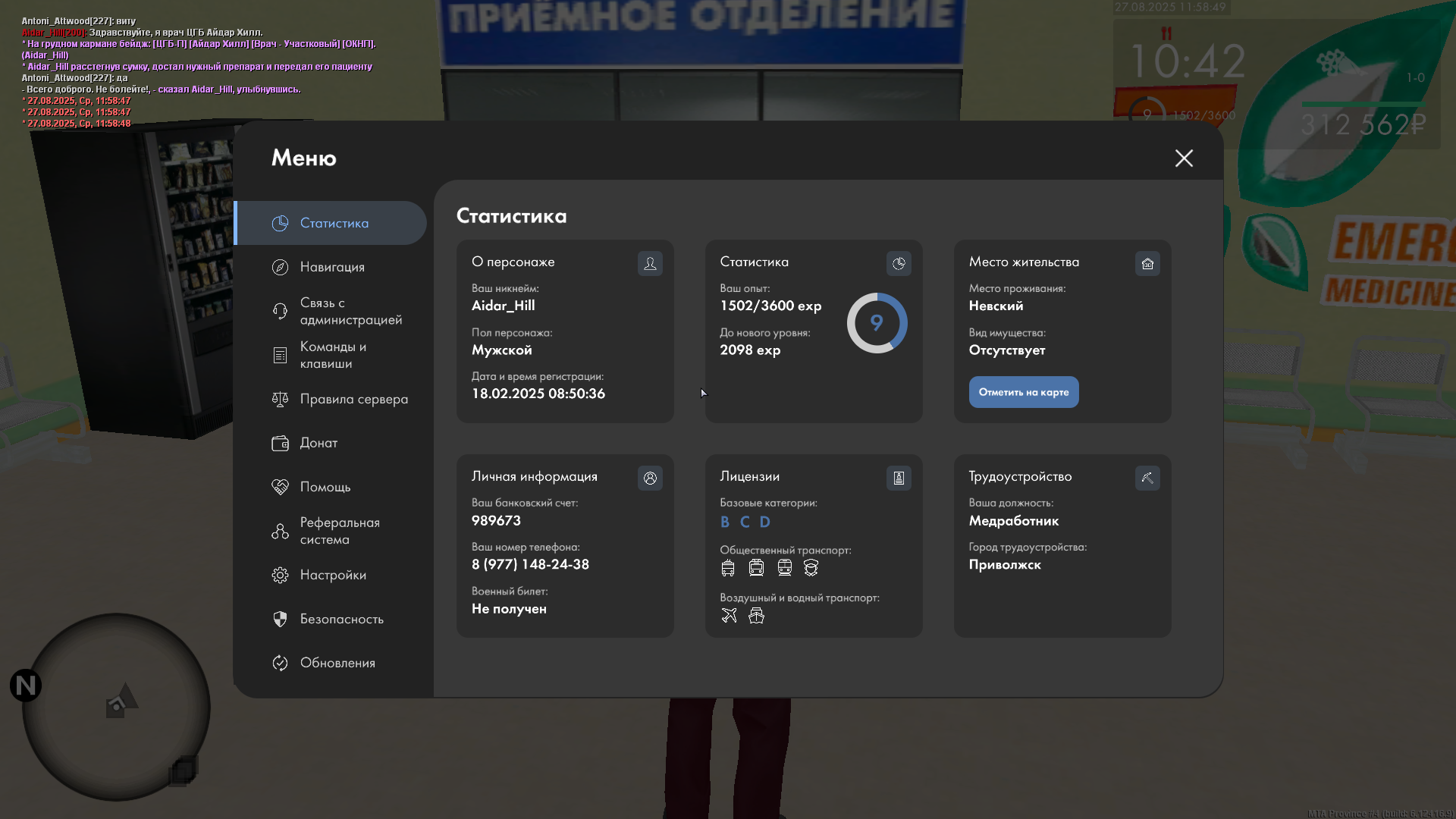Screen dimensions: 1456x819
Task: Open the Навигация menu section
Action: pos(332,267)
